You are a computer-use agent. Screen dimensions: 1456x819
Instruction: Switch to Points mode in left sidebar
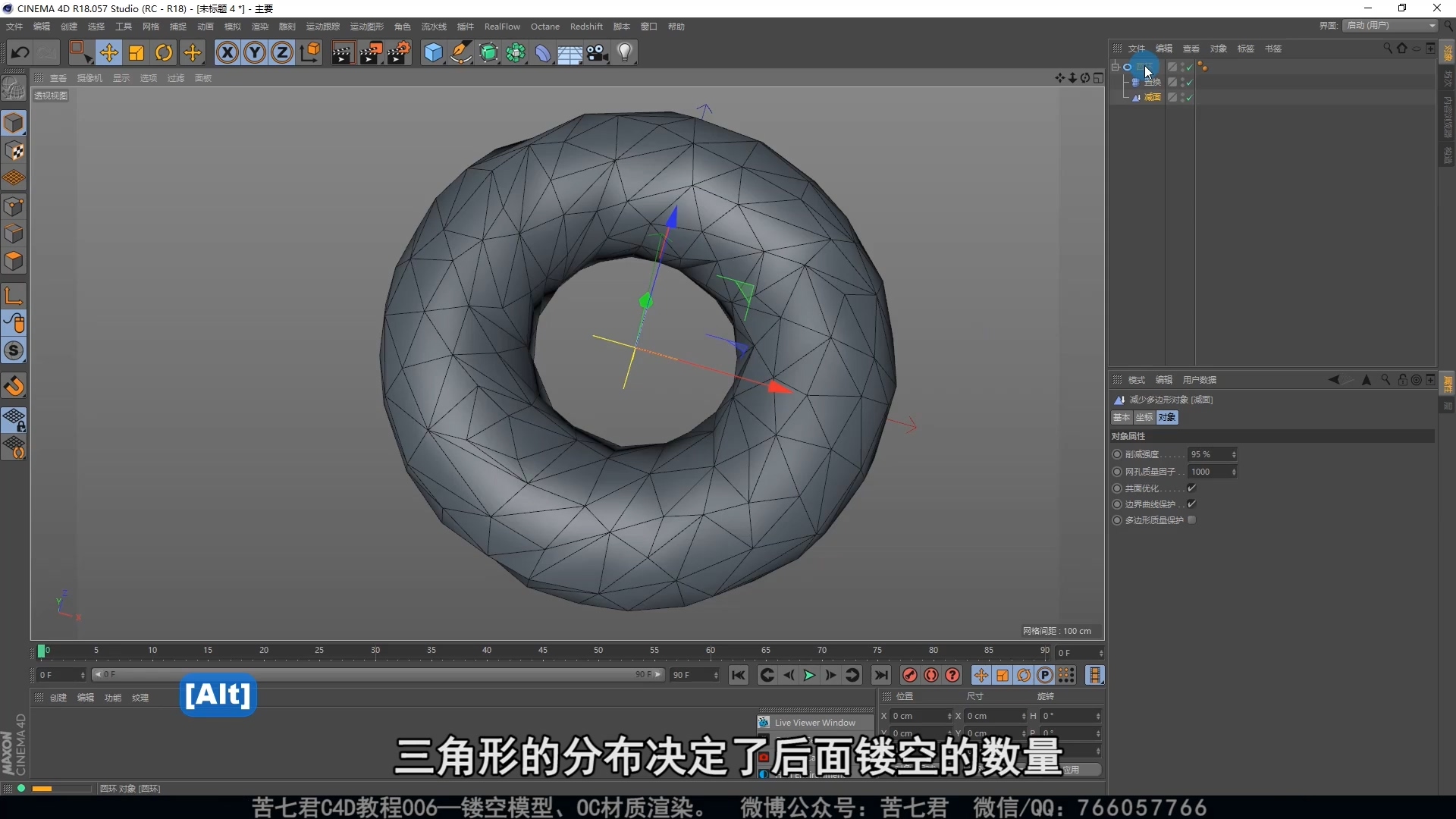pos(14,206)
